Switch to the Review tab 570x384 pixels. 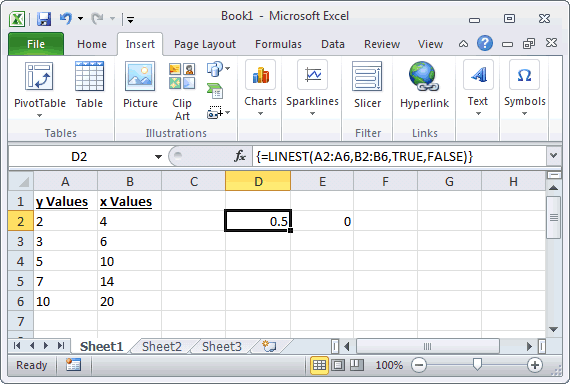tap(382, 44)
